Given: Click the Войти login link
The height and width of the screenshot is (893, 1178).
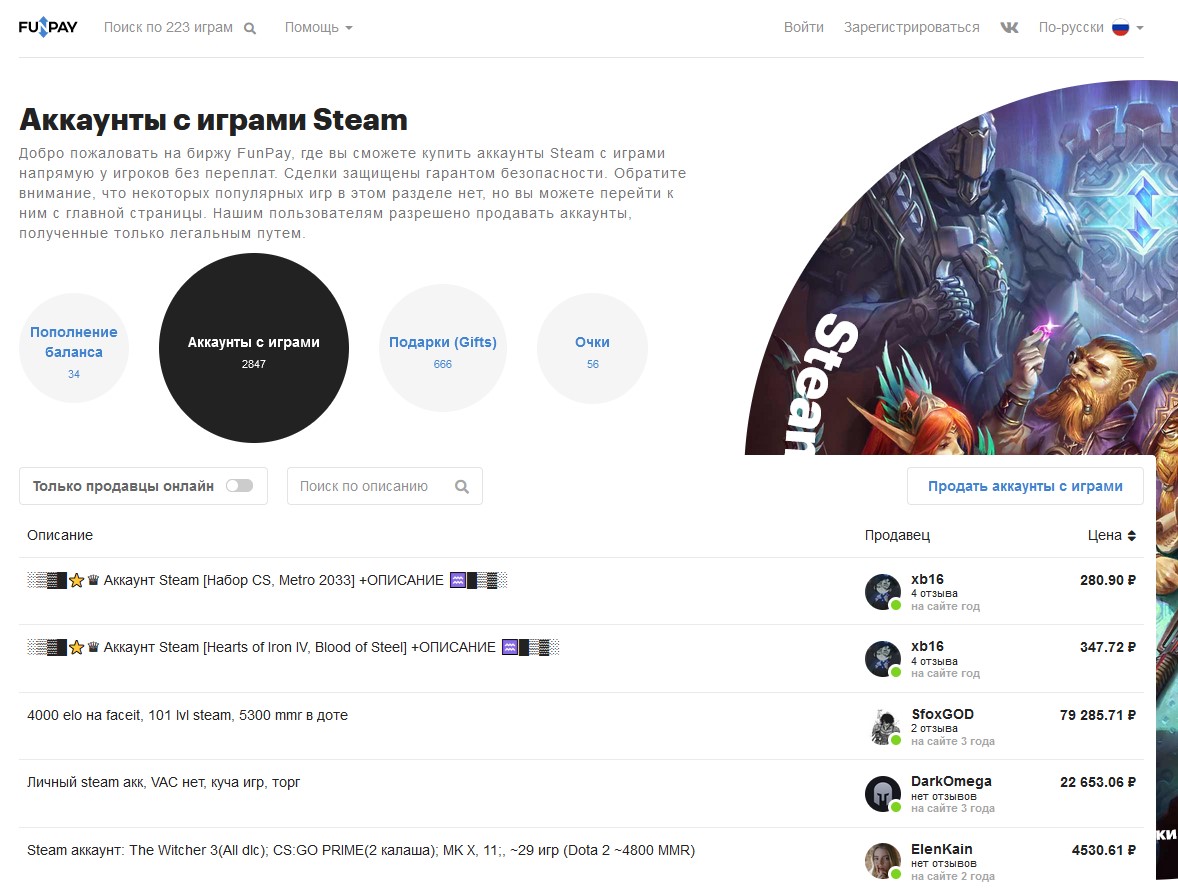Looking at the screenshot, I should (804, 28).
